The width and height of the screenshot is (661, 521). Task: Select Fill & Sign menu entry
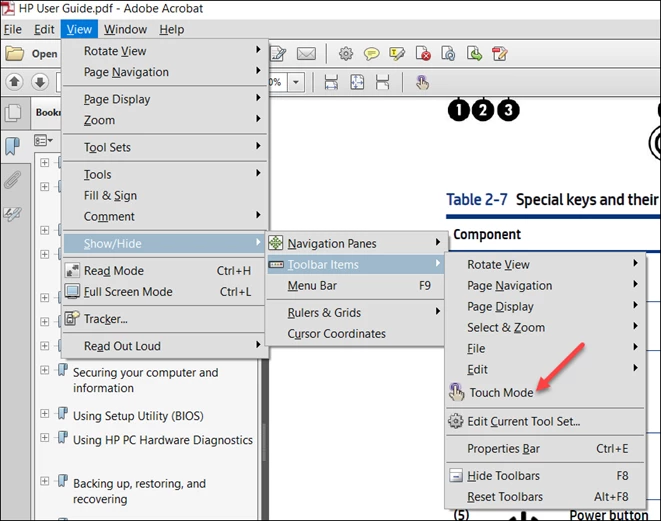(165, 195)
